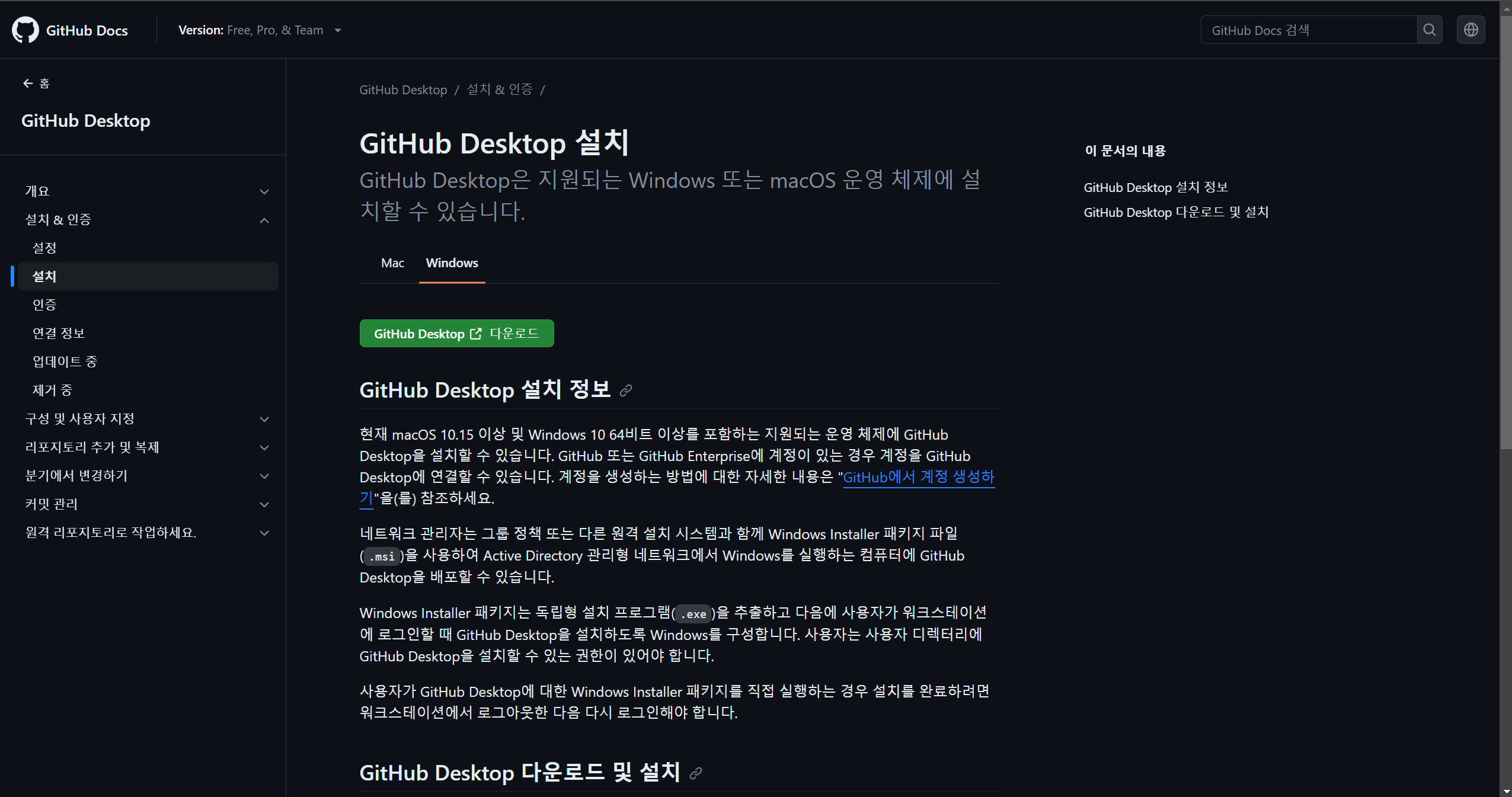Expand the 분기에서 변경하기 section
The width and height of the screenshot is (1512, 797).
point(147,476)
